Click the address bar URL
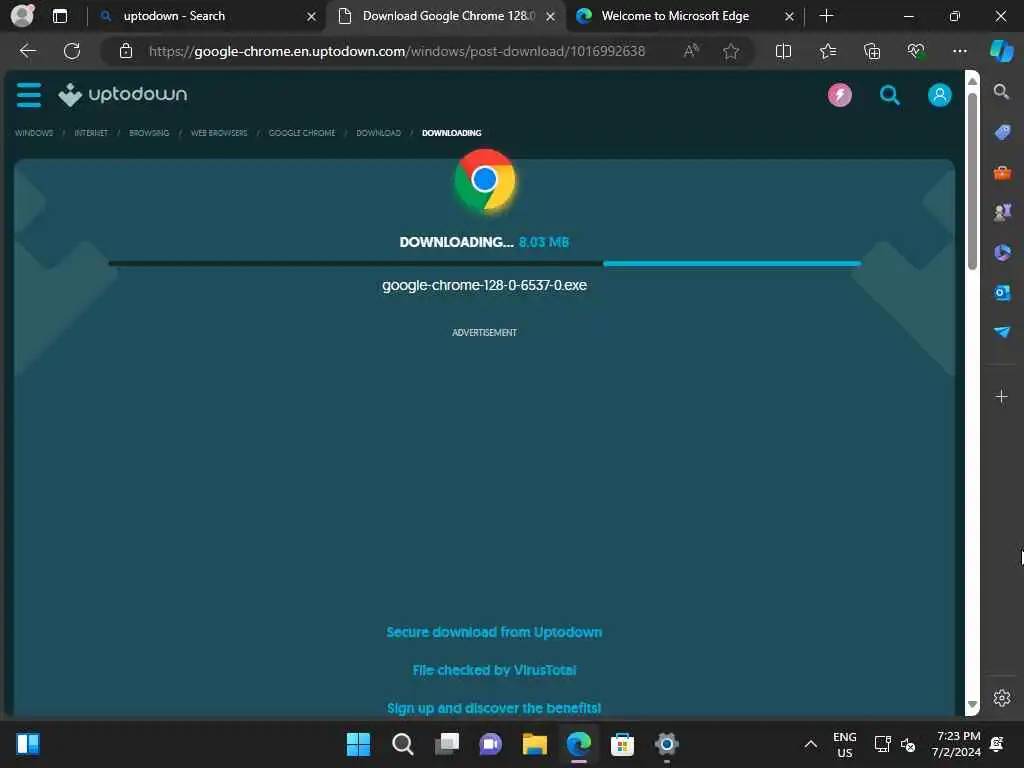The height and width of the screenshot is (768, 1024). (396, 51)
